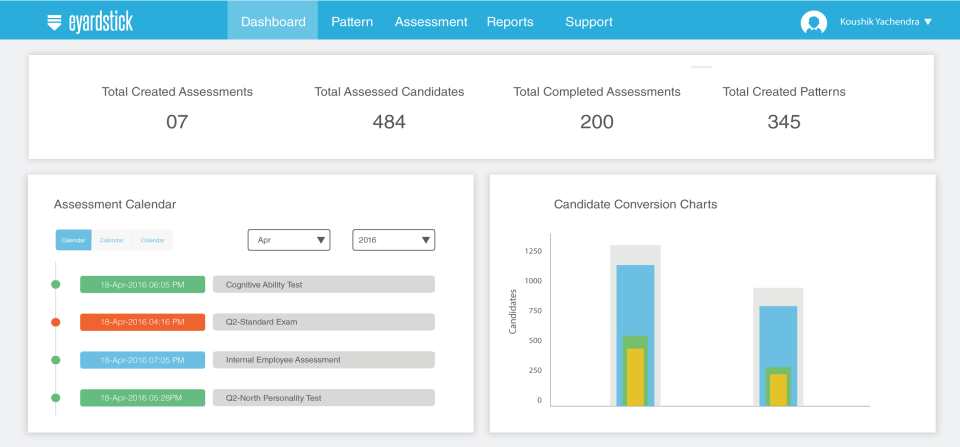Screen dimensions: 960x447
Task: Click the eyardstick logo icon
Action: (54, 22)
